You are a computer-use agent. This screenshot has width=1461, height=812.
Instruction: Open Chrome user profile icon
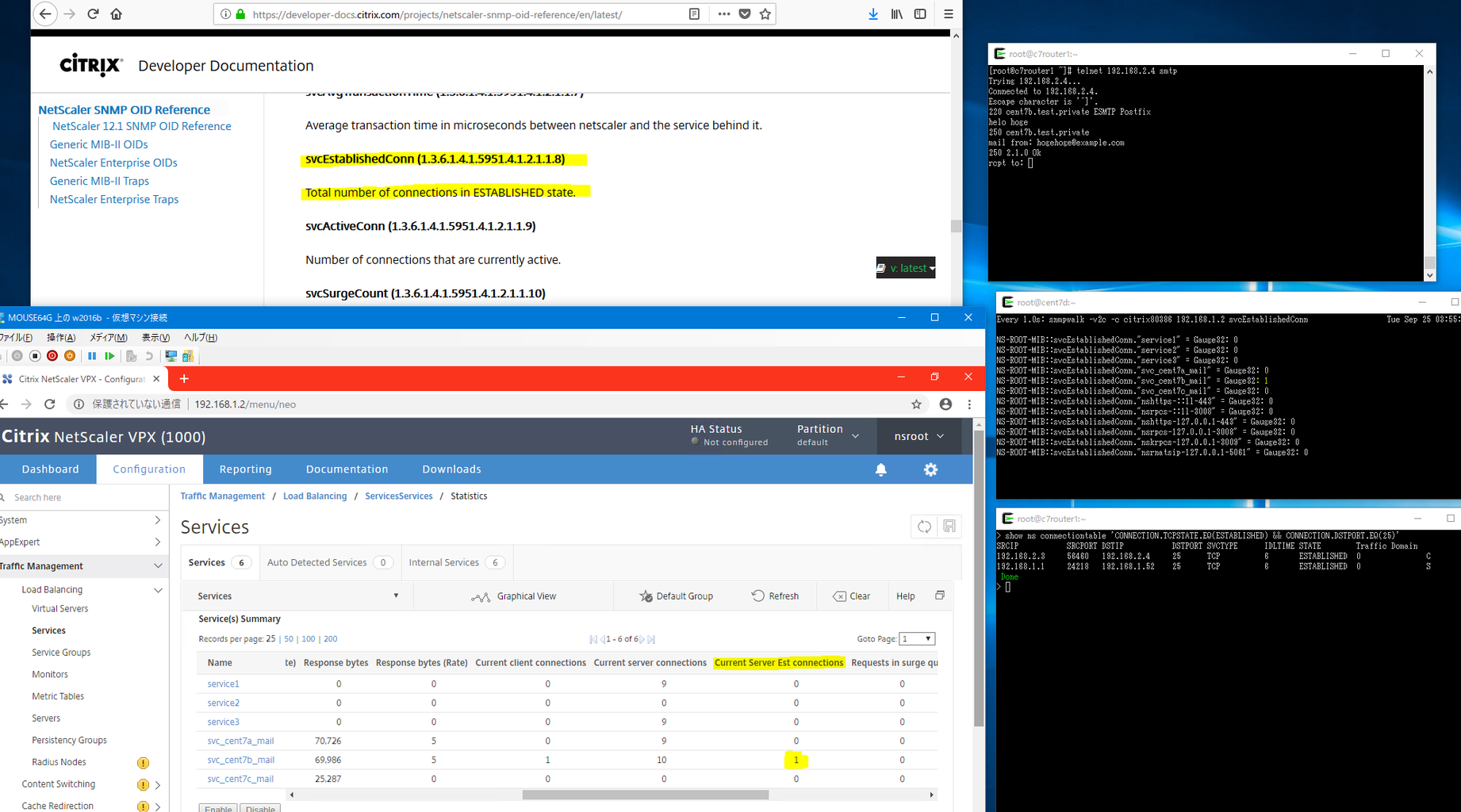pyautogui.click(x=945, y=404)
